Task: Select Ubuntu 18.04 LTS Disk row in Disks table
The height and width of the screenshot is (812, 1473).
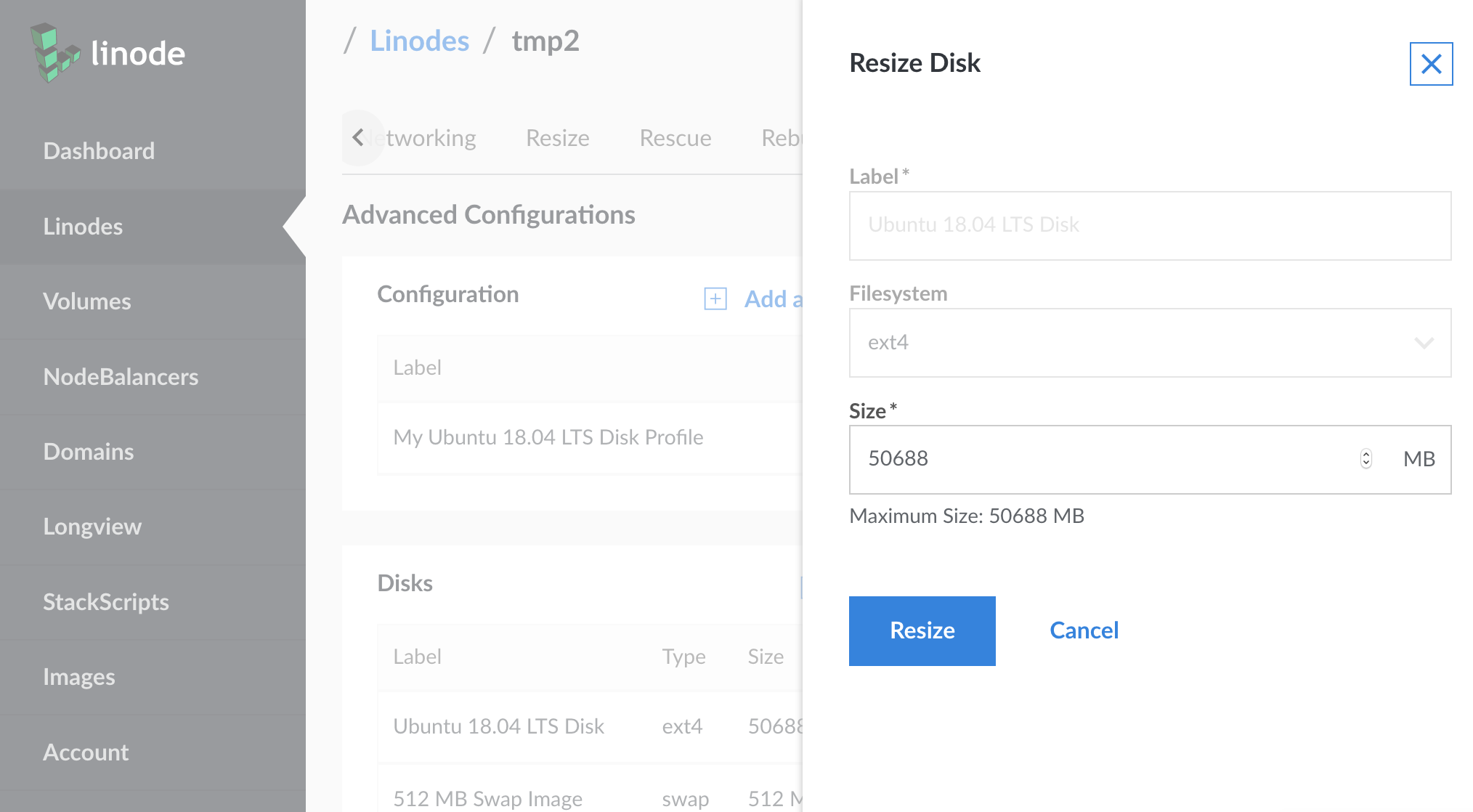Action: pos(590,726)
